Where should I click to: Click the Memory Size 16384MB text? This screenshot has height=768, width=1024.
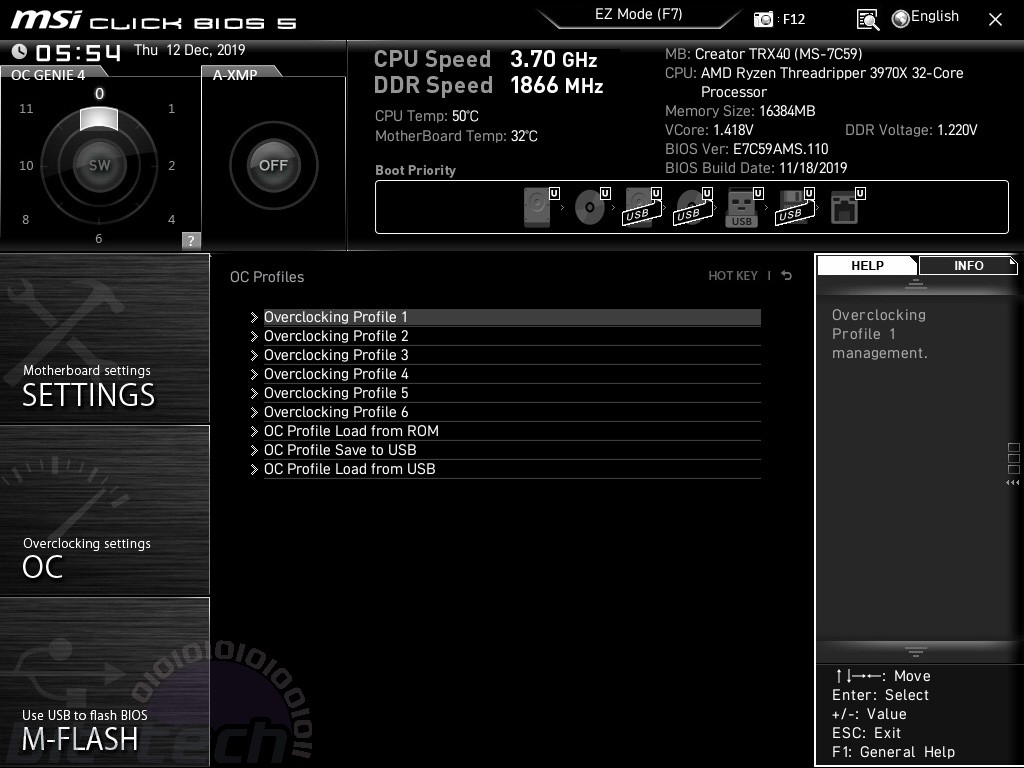(x=740, y=111)
